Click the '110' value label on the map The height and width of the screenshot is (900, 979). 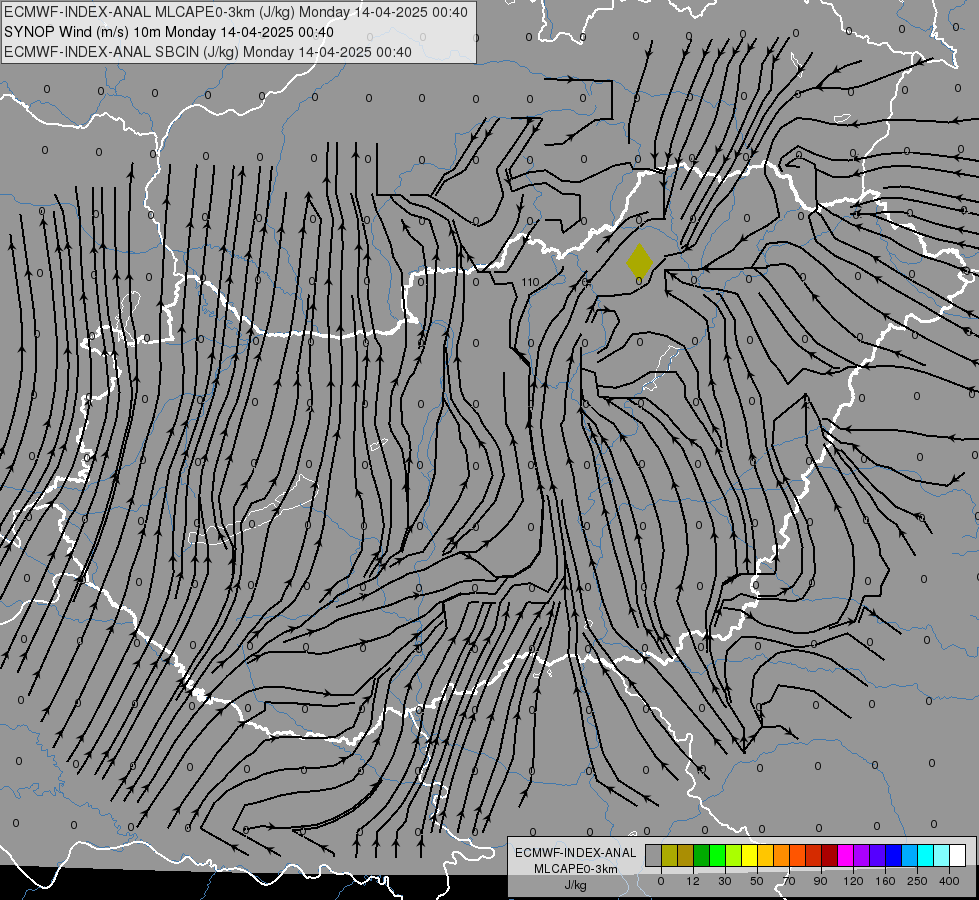point(530,282)
